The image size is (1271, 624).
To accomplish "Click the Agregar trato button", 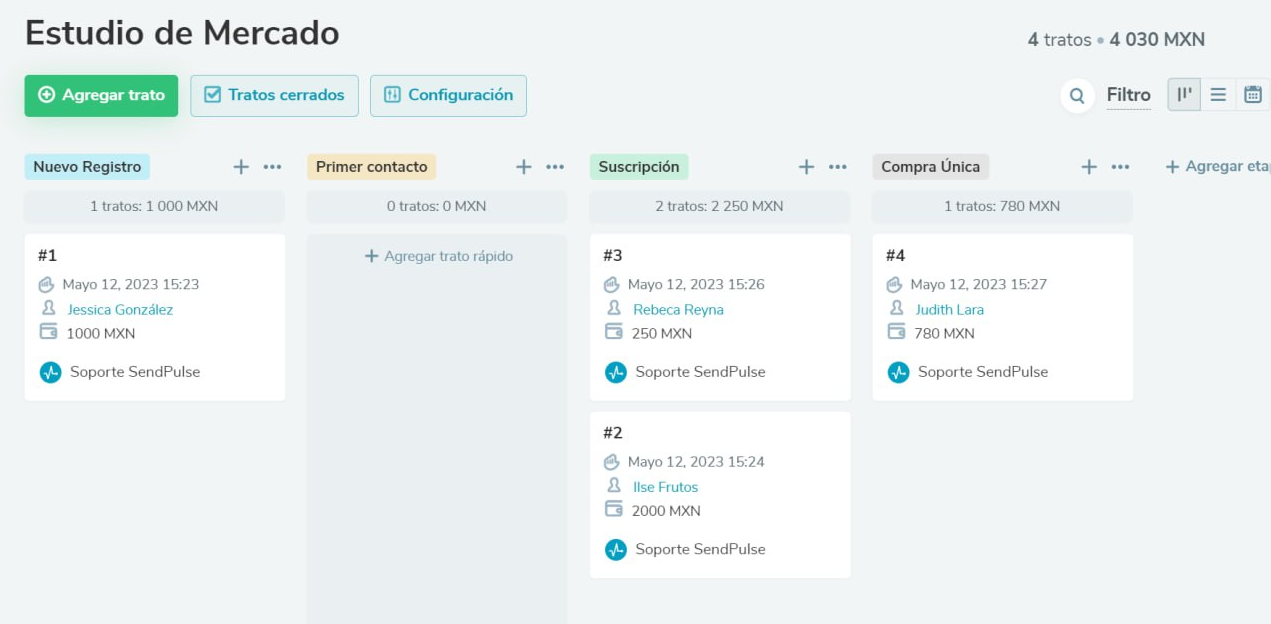I will pos(101,95).
